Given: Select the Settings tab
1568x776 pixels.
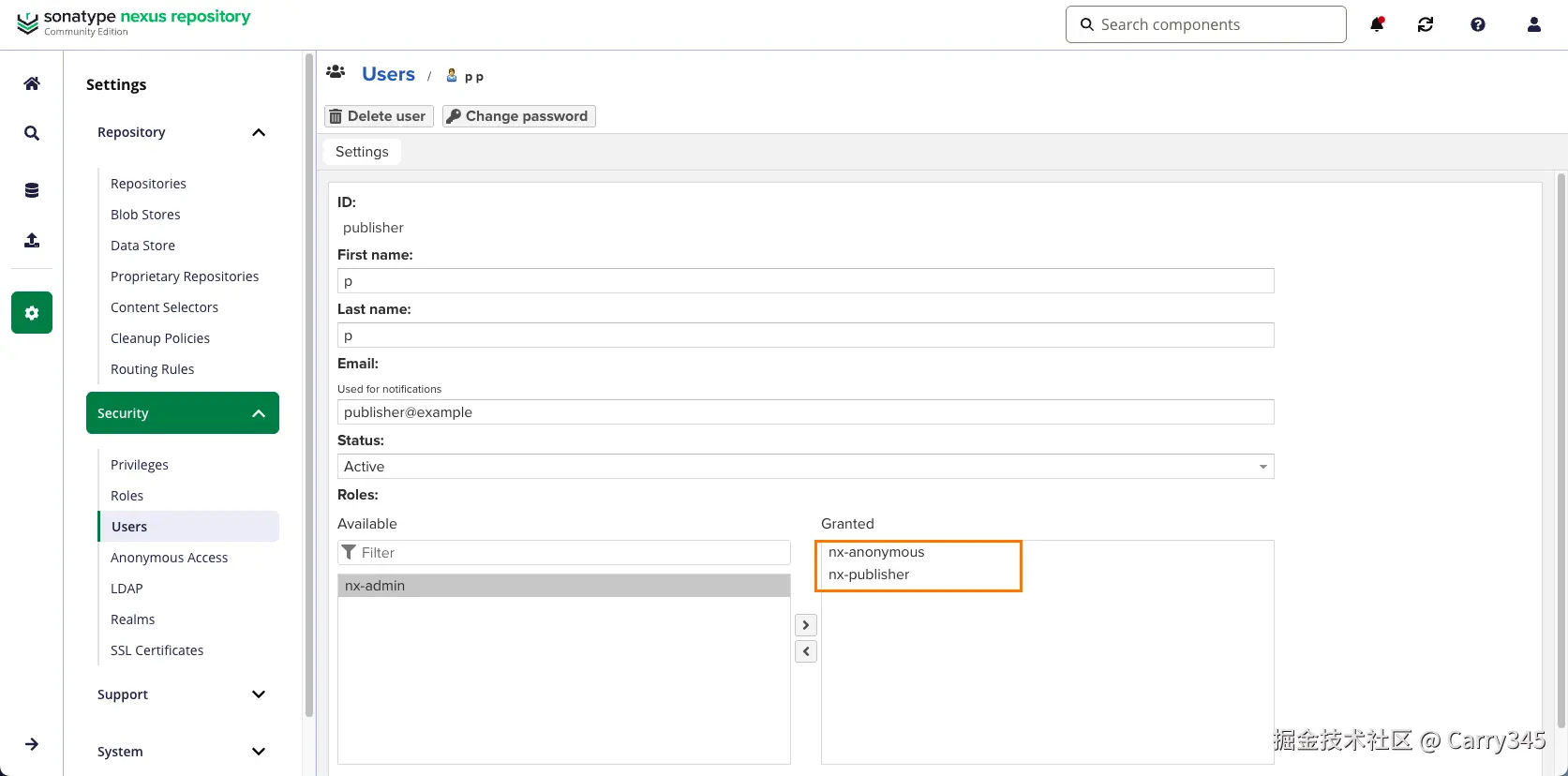Looking at the screenshot, I should coord(362,152).
